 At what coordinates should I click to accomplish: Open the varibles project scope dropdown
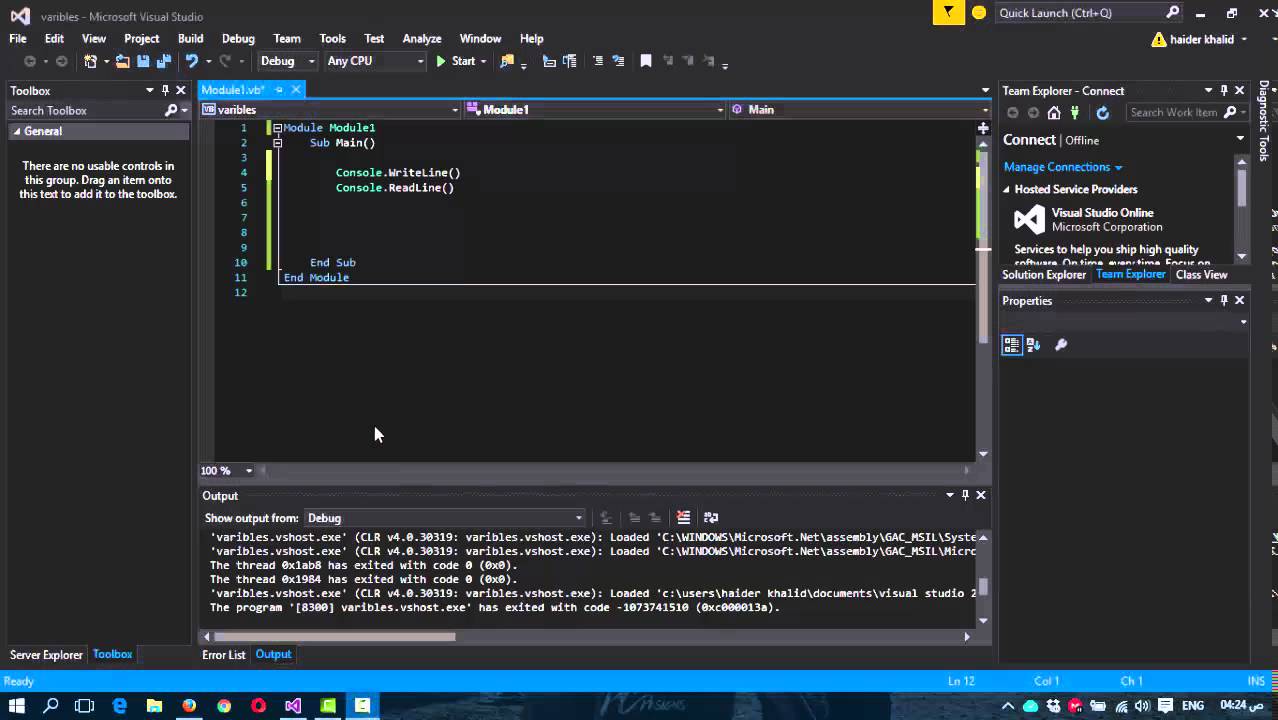click(x=331, y=110)
